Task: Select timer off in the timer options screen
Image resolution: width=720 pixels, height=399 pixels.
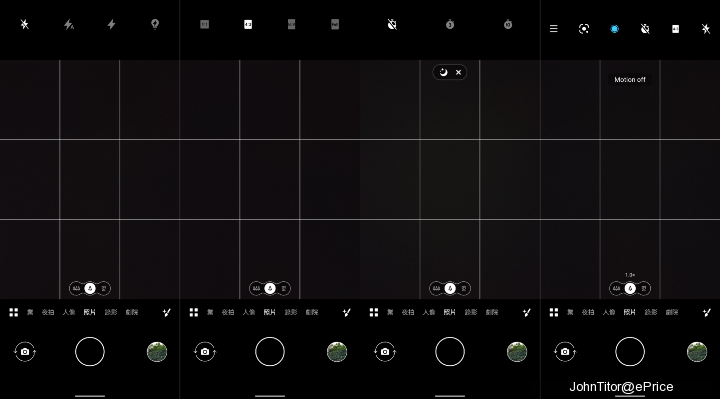Action: pos(392,24)
